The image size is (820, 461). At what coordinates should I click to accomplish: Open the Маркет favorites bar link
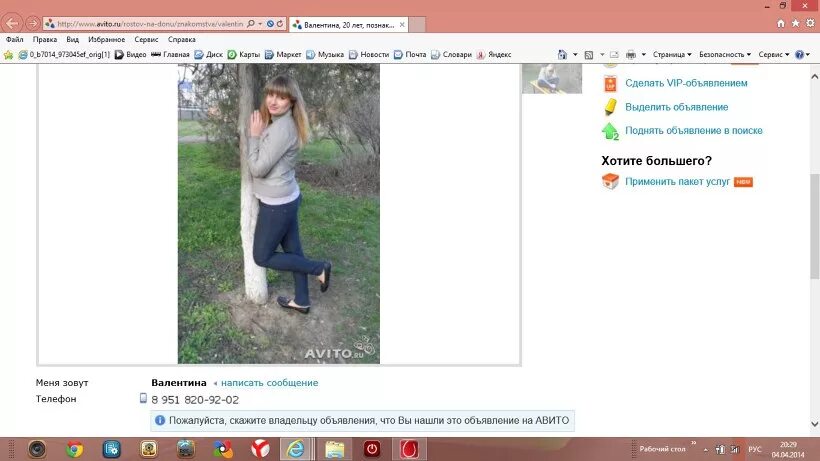click(283, 54)
